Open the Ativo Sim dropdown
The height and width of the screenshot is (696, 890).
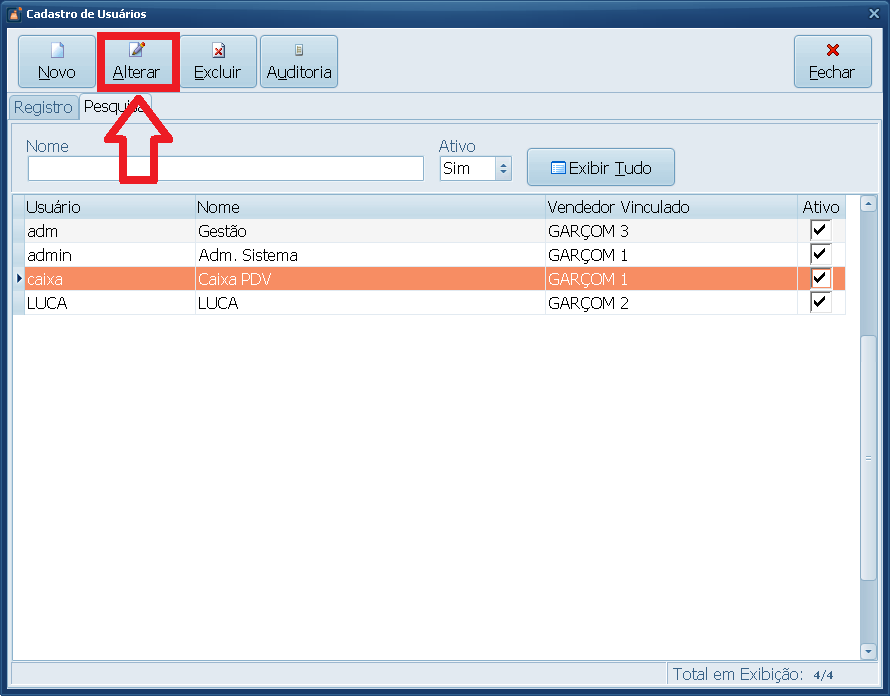tap(503, 169)
